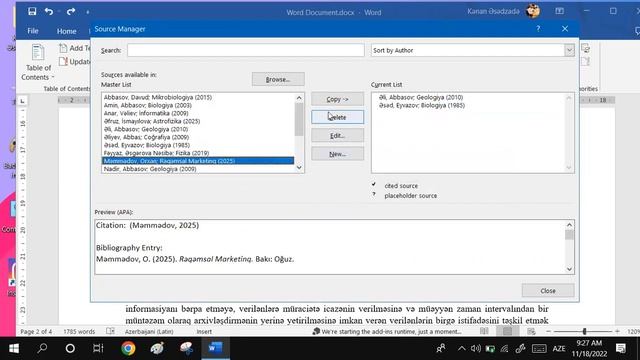This screenshot has width=640, height=360.
Task: Open Cortana circle icon
Action: pyautogui.click(x=70, y=348)
